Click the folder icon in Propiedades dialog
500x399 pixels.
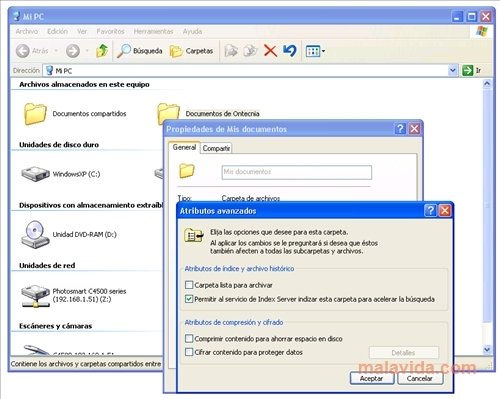[187, 171]
